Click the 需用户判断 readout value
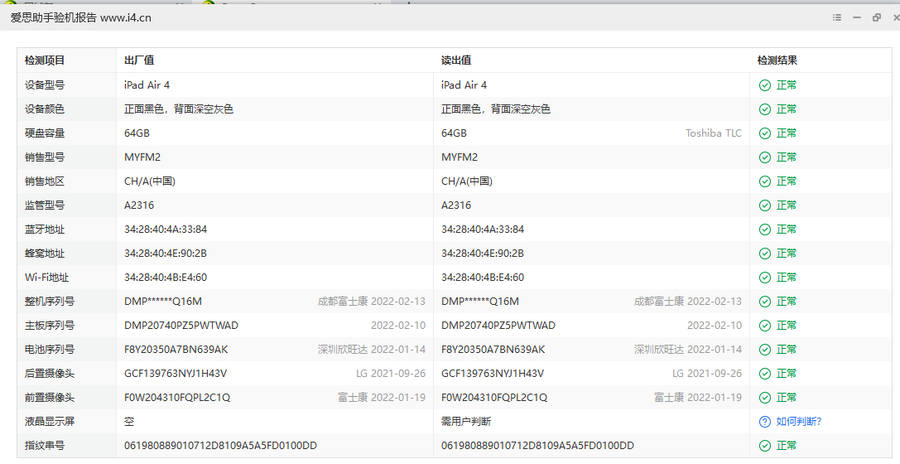The height and width of the screenshot is (464, 900). (x=465, y=422)
